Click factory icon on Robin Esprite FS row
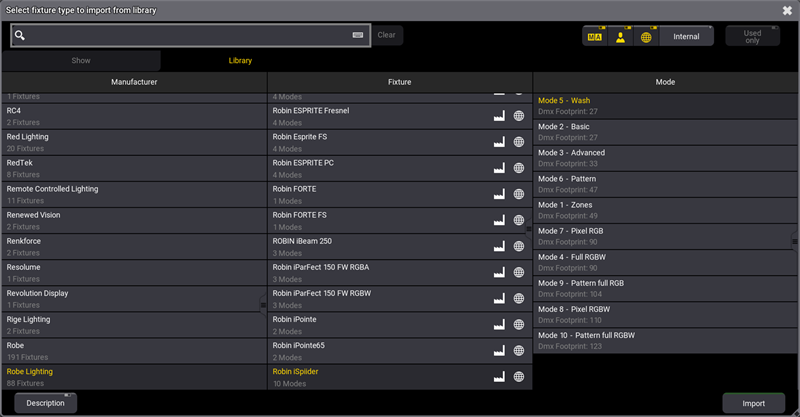Image resolution: width=800 pixels, height=417 pixels. [x=498, y=142]
